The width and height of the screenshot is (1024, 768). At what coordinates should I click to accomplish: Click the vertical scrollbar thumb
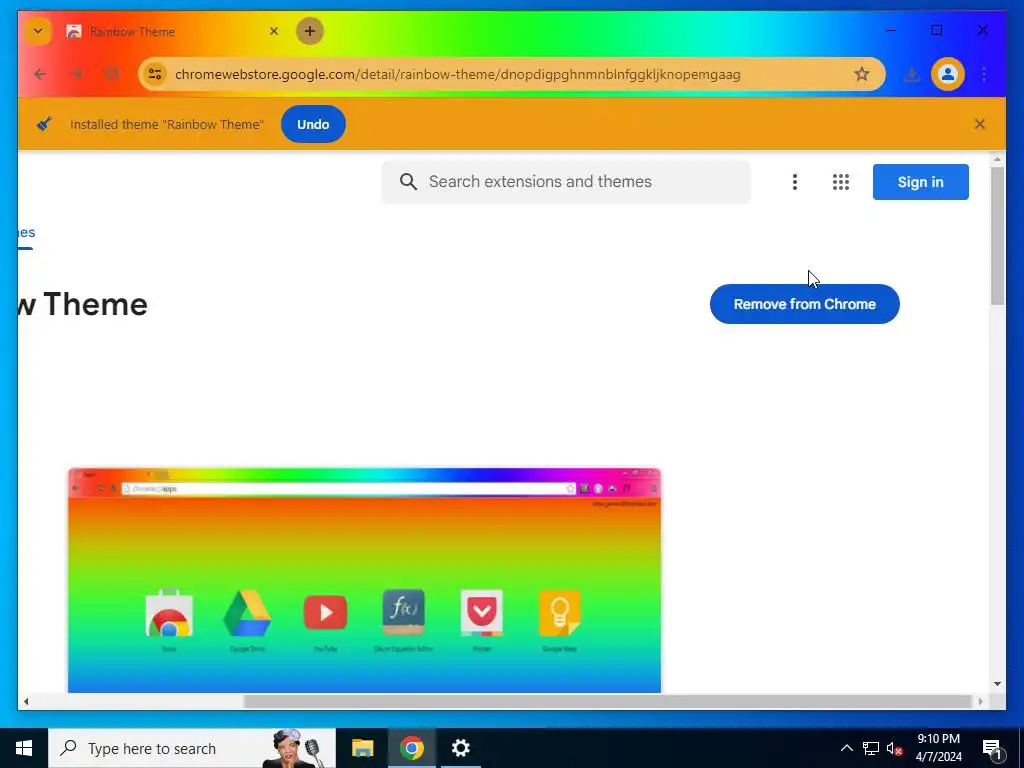coord(997,235)
